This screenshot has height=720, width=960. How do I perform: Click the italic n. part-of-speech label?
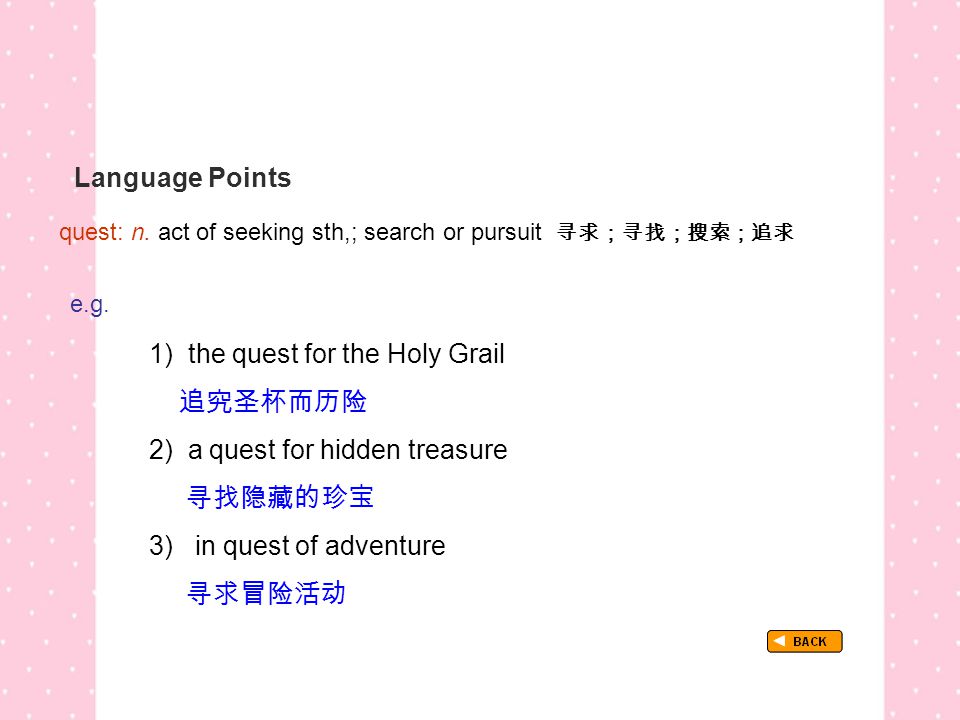coord(140,233)
